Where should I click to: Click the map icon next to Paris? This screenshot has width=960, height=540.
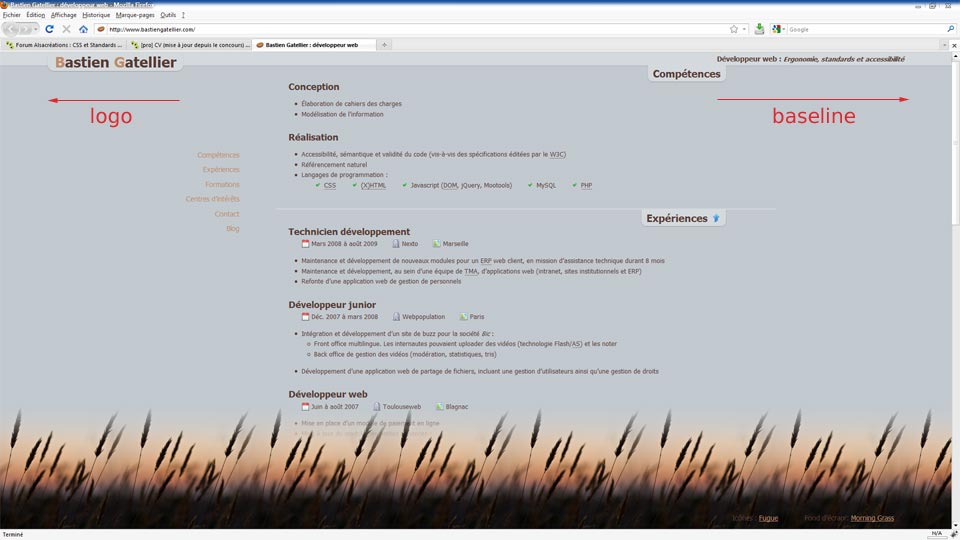point(463,317)
